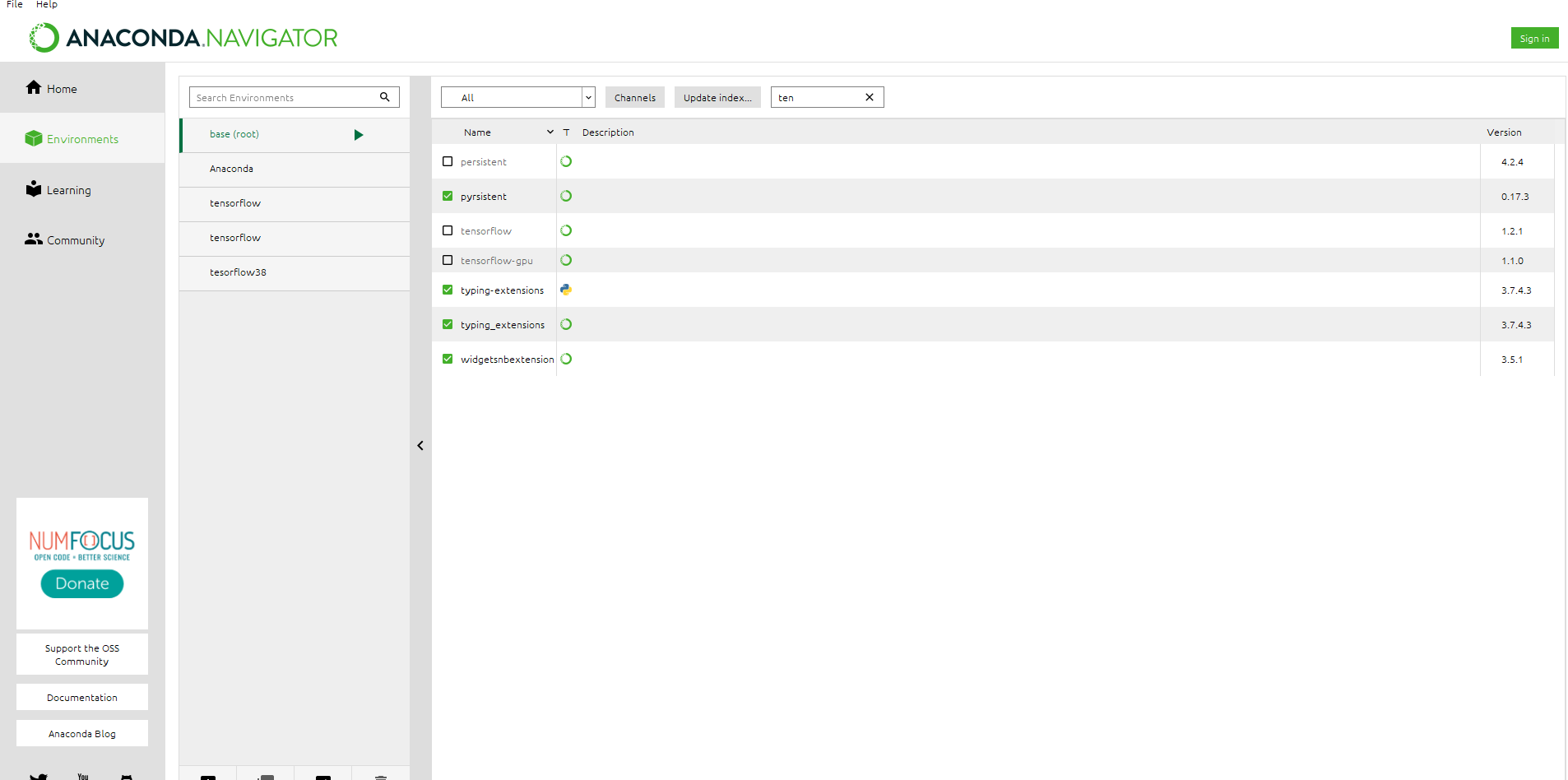Click version 1.1.0 of tensorflow-gpu
Screen dimensions: 1568x780
tap(1512, 261)
